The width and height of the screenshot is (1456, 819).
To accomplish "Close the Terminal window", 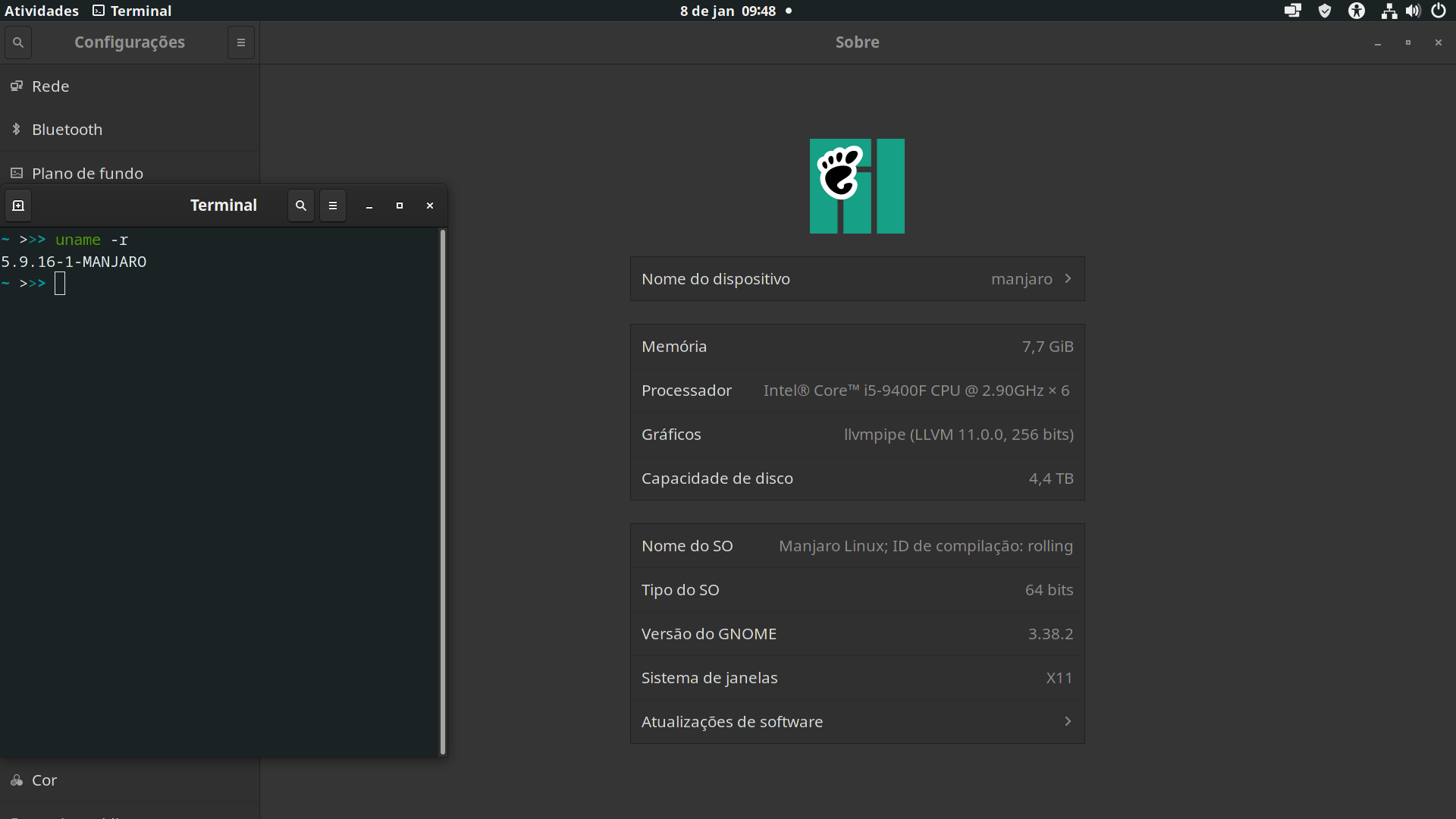I will 430,206.
